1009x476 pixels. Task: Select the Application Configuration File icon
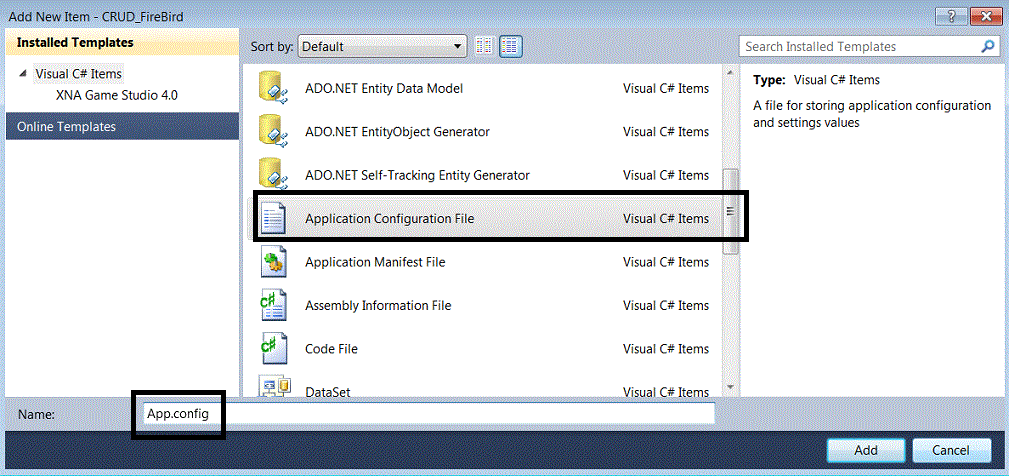click(273, 218)
